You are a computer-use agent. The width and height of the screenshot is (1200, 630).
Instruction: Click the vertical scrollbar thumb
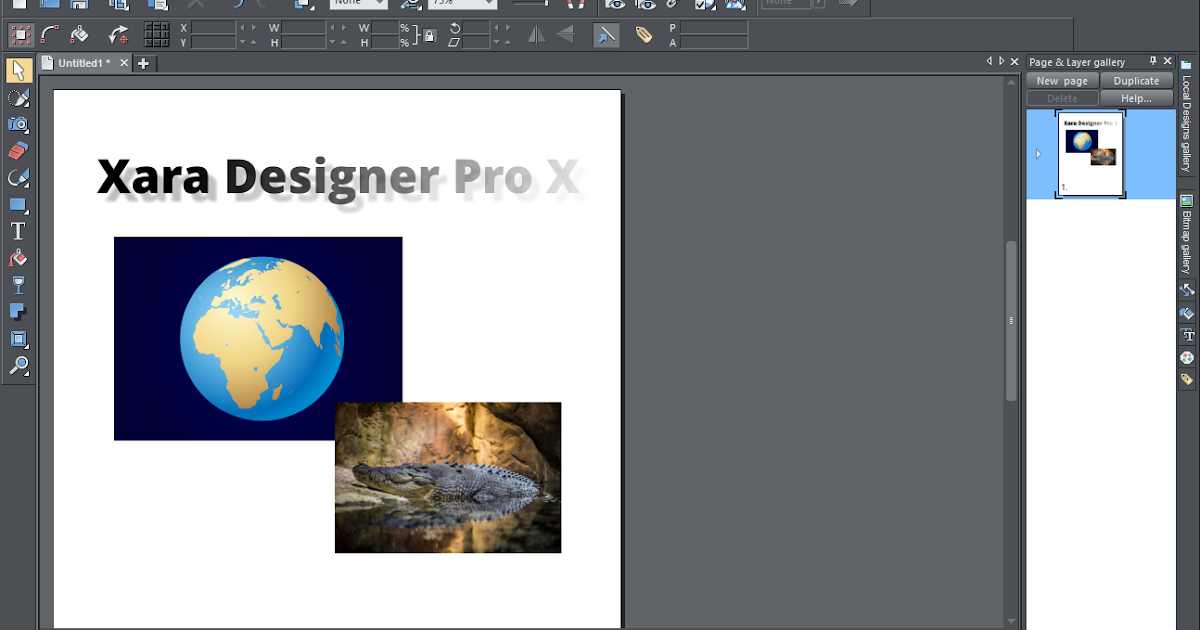click(x=1011, y=320)
